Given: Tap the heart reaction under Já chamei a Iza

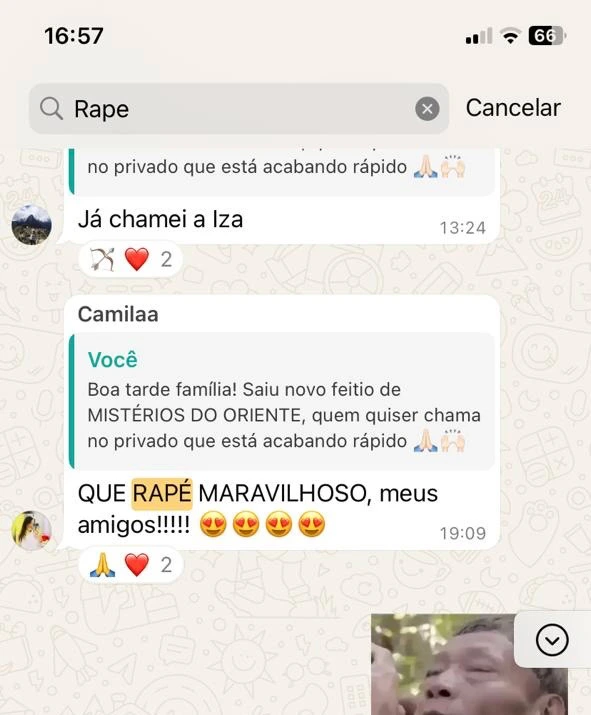Looking at the screenshot, I should click(x=137, y=259).
